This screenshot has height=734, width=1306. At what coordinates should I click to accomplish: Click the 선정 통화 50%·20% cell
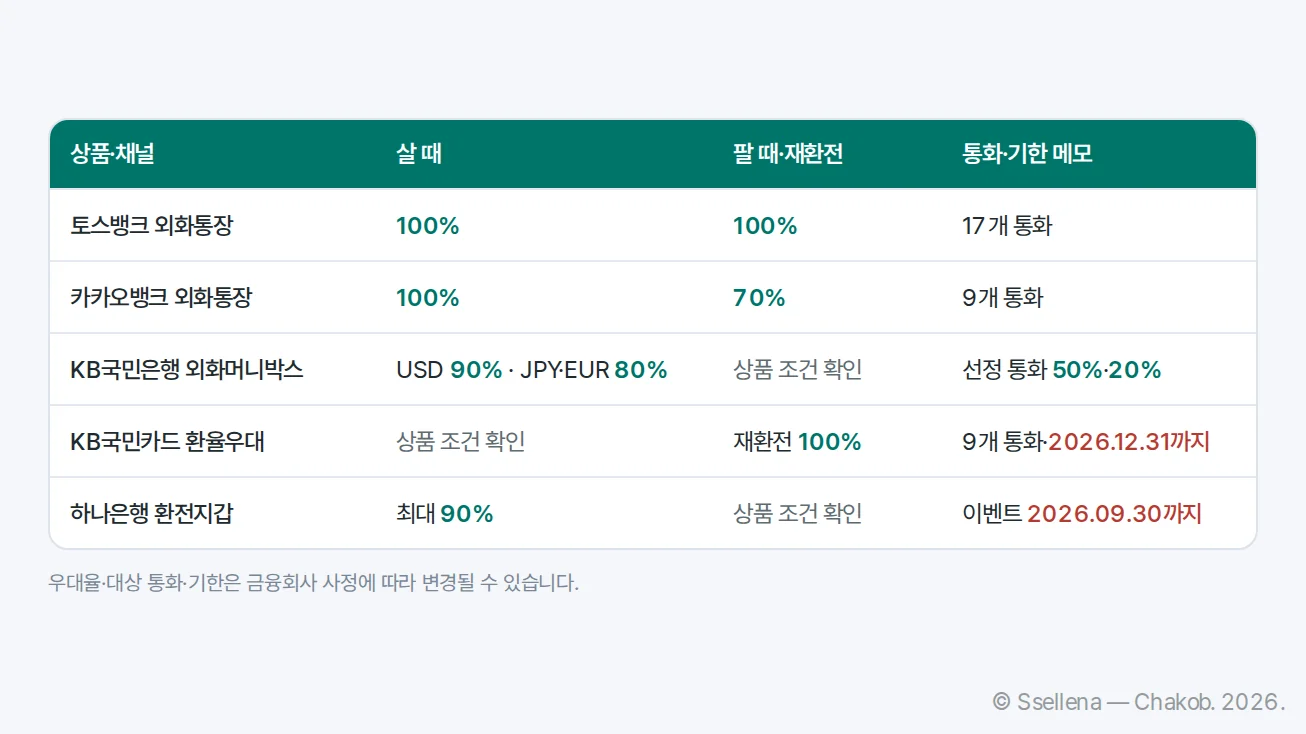tap(1062, 370)
